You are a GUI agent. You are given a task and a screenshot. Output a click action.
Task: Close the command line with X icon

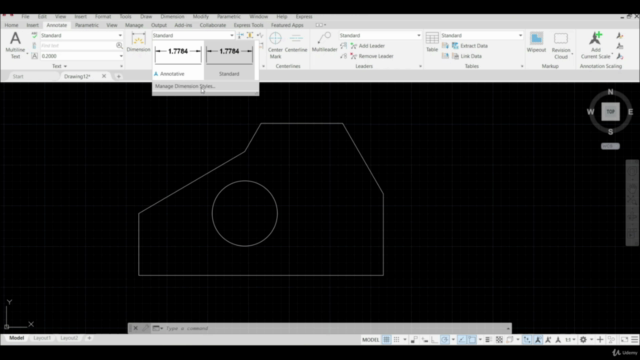tap(136, 328)
